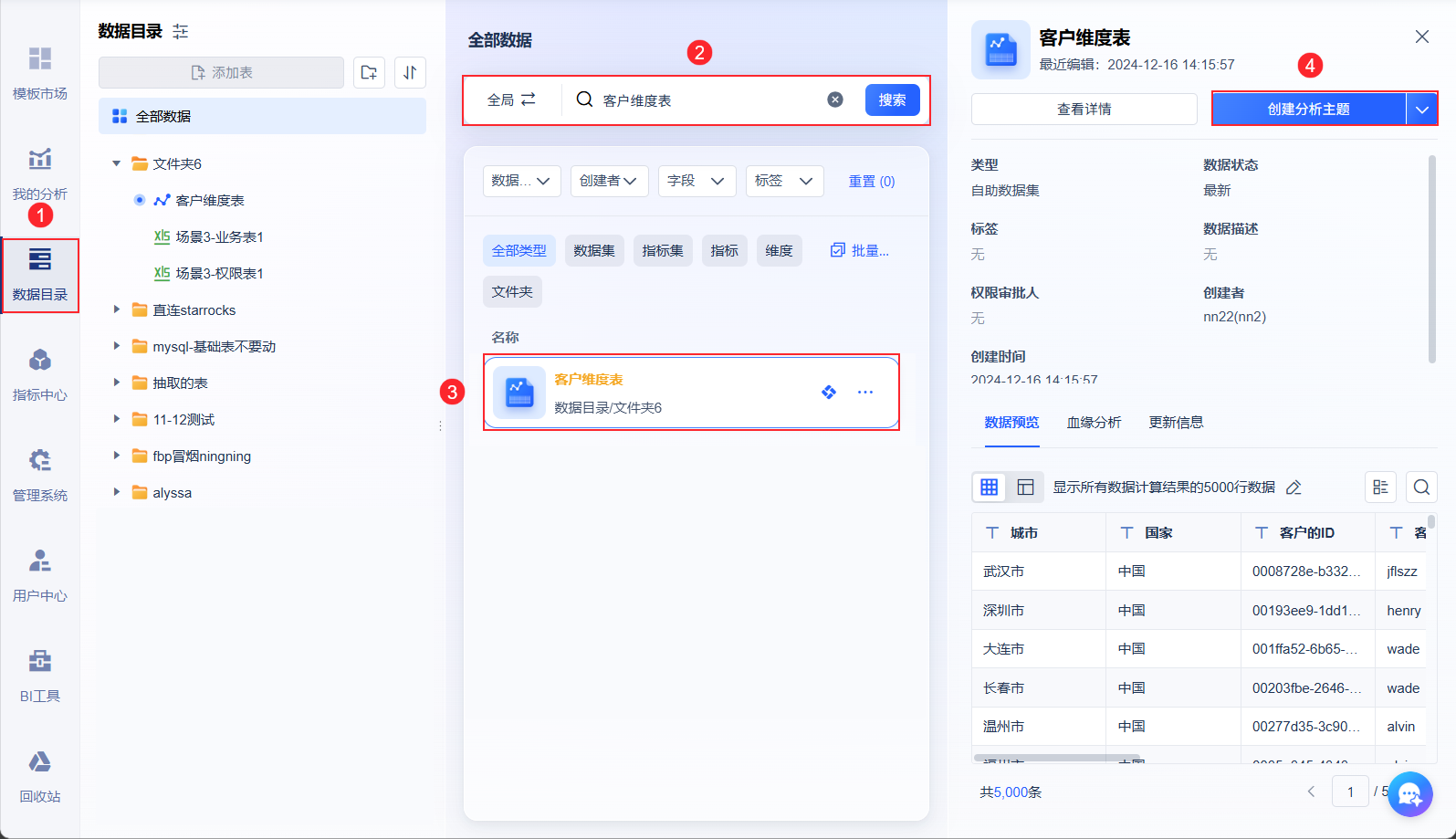Open 用户中心 in the sidebar
Screen dimensions: 1456x839
(40, 575)
